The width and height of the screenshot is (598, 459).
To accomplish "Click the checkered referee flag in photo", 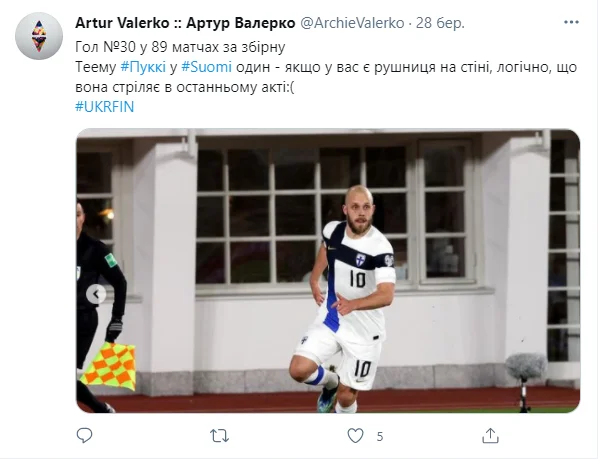I will (109, 365).
